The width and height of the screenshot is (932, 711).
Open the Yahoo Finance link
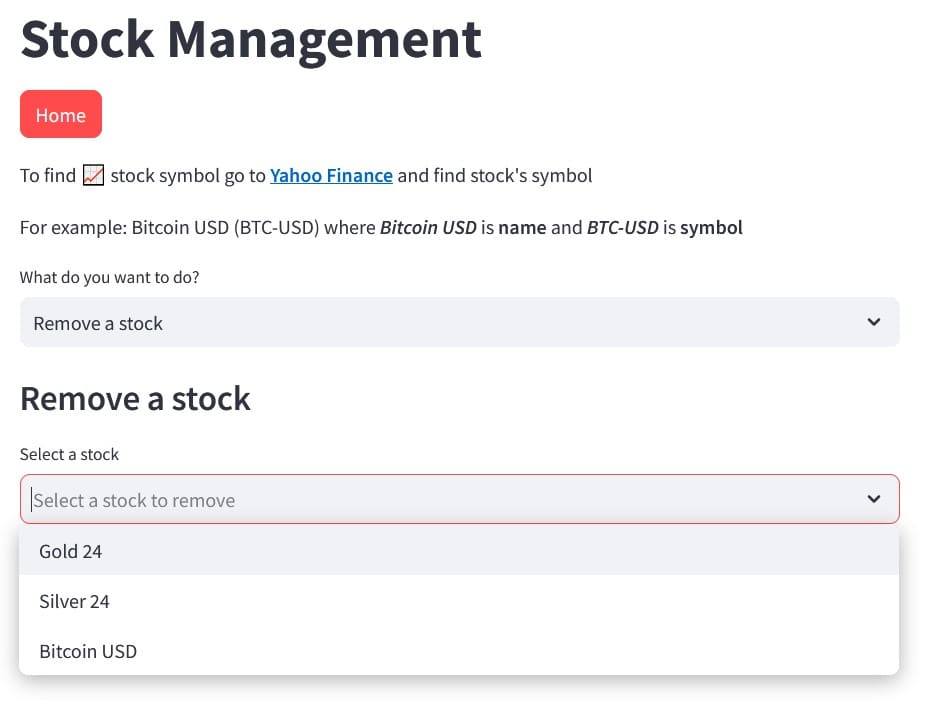click(331, 176)
